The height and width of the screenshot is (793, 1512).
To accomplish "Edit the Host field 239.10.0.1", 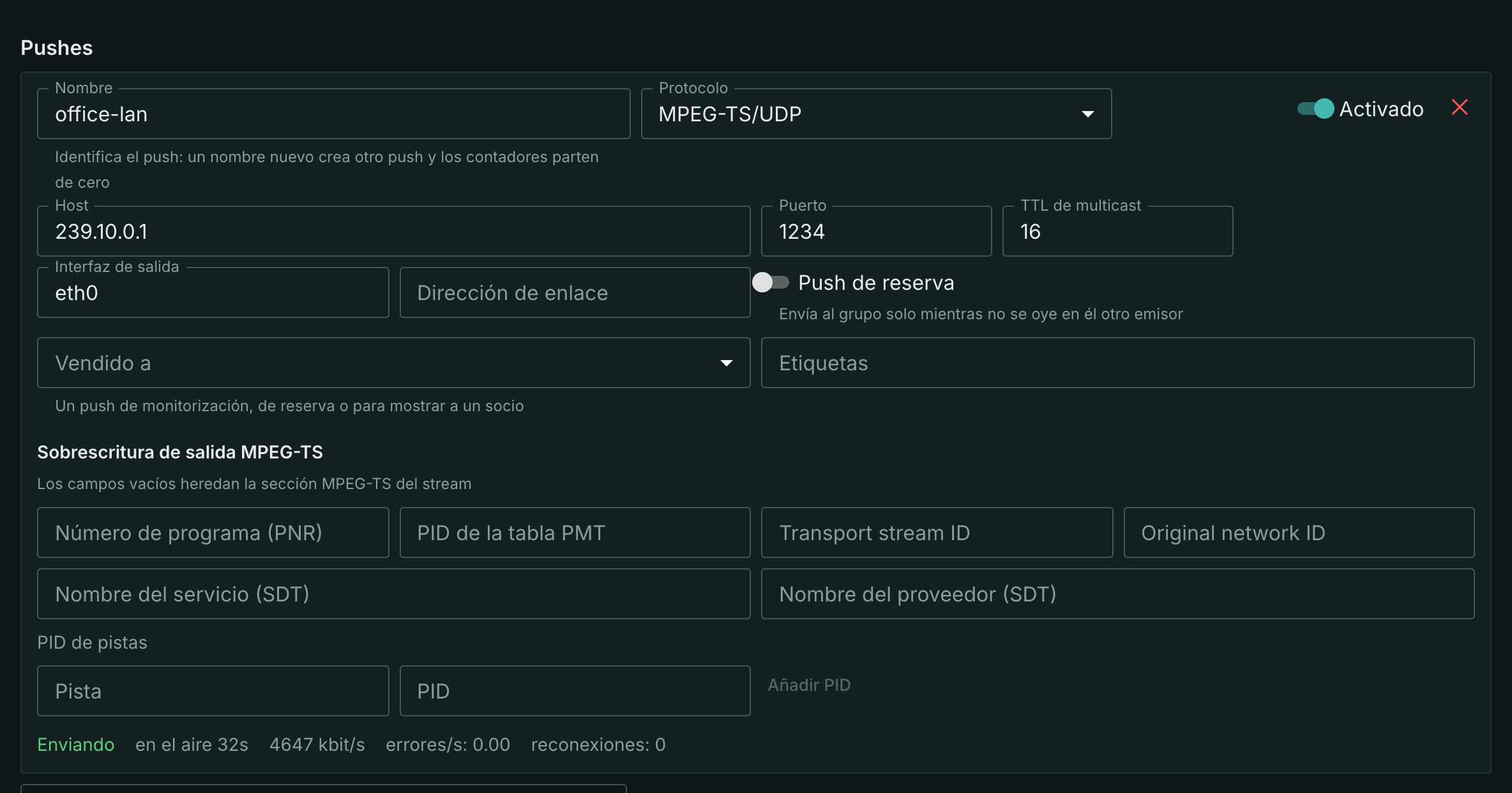I will click(393, 231).
